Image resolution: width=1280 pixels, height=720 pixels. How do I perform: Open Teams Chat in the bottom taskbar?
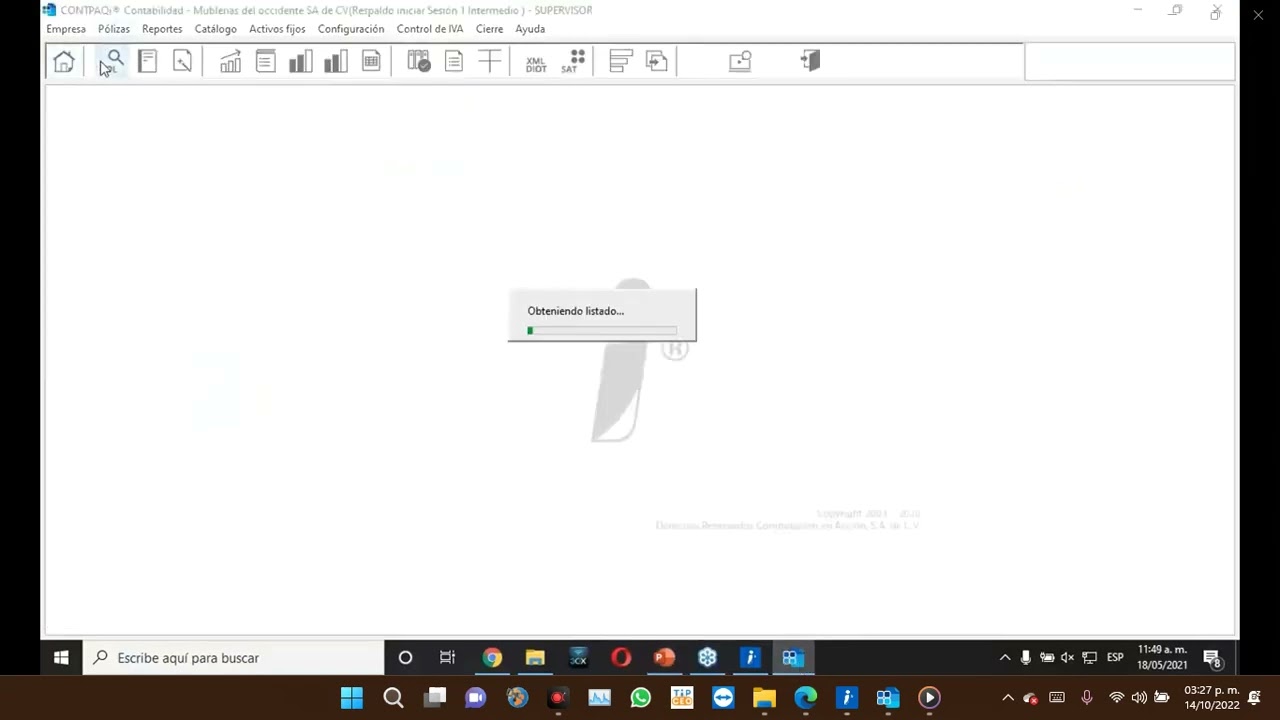click(x=476, y=698)
